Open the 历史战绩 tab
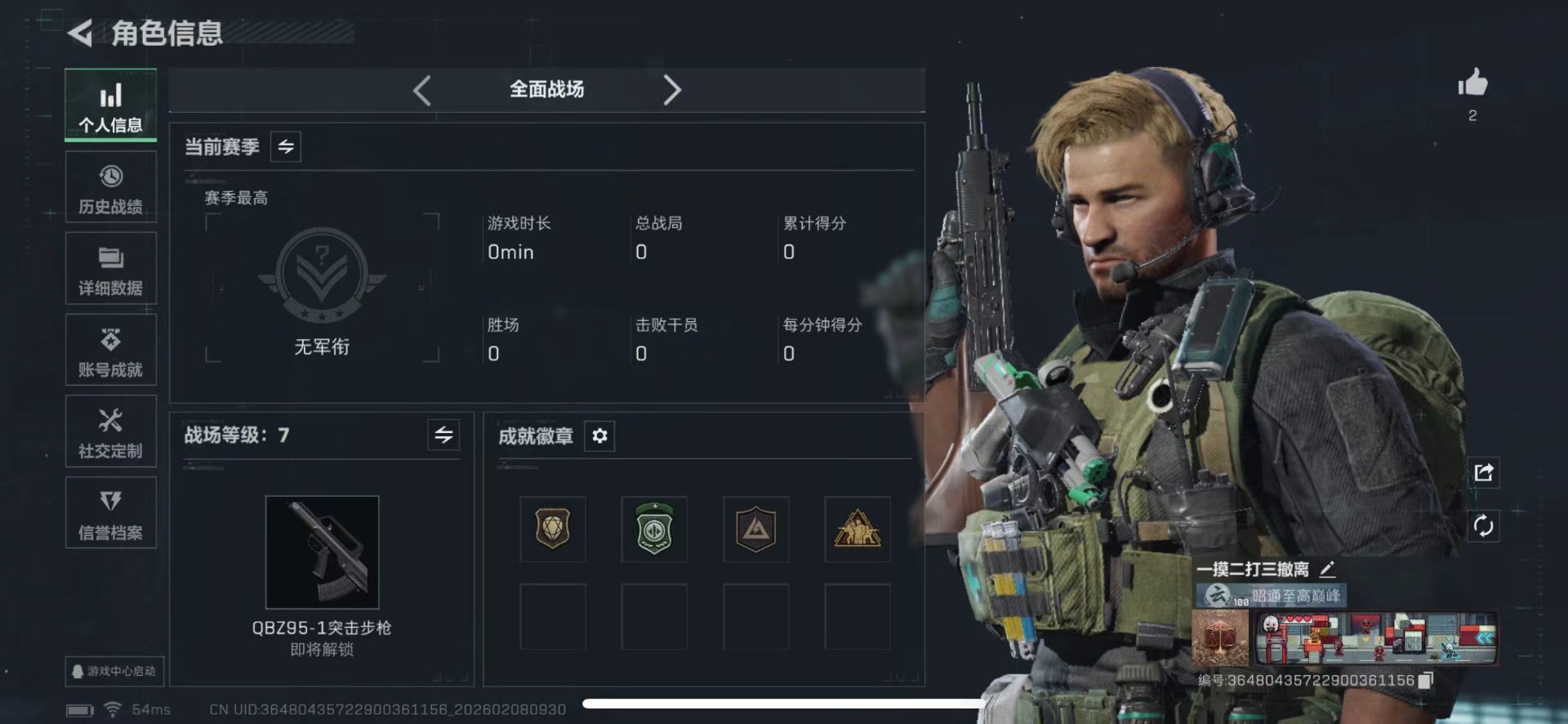The image size is (1568, 724). click(110, 187)
